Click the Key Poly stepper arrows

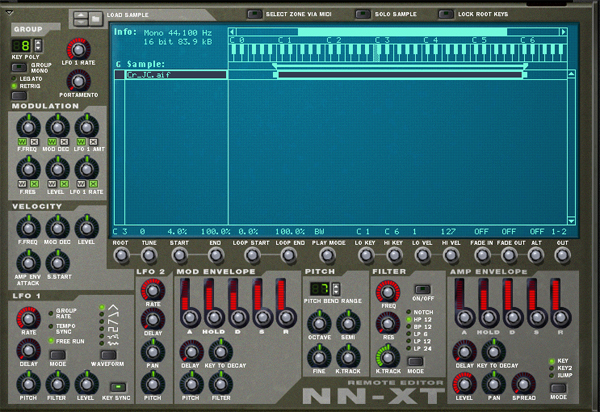(38, 46)
